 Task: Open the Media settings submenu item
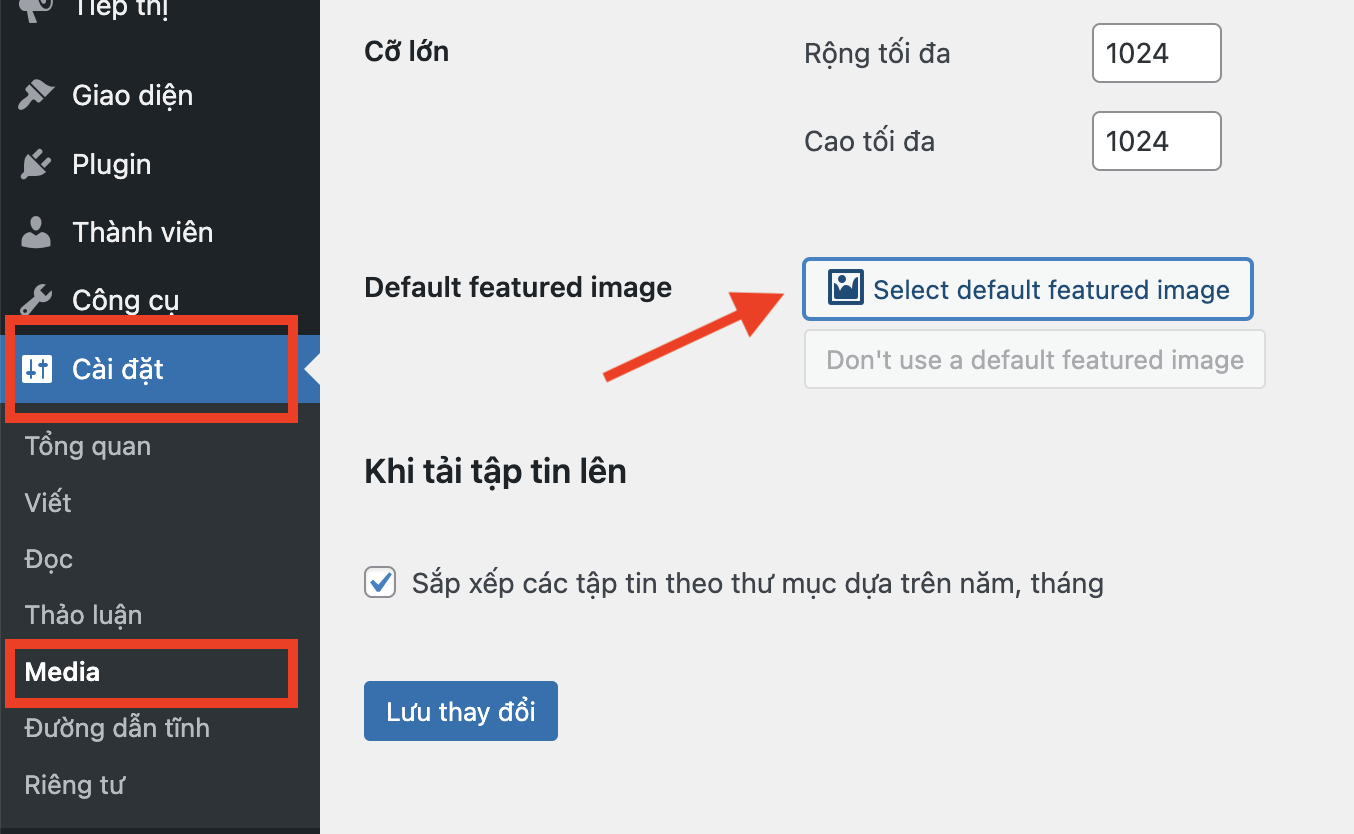click(62, 672)
